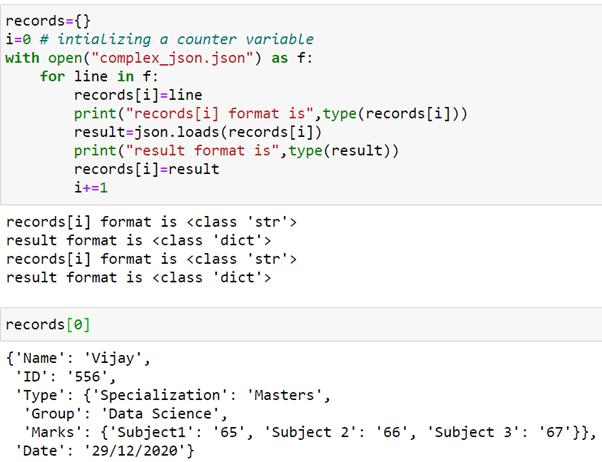
Task: Click the 'json.loads(records[i])' code
Action: 228,132
